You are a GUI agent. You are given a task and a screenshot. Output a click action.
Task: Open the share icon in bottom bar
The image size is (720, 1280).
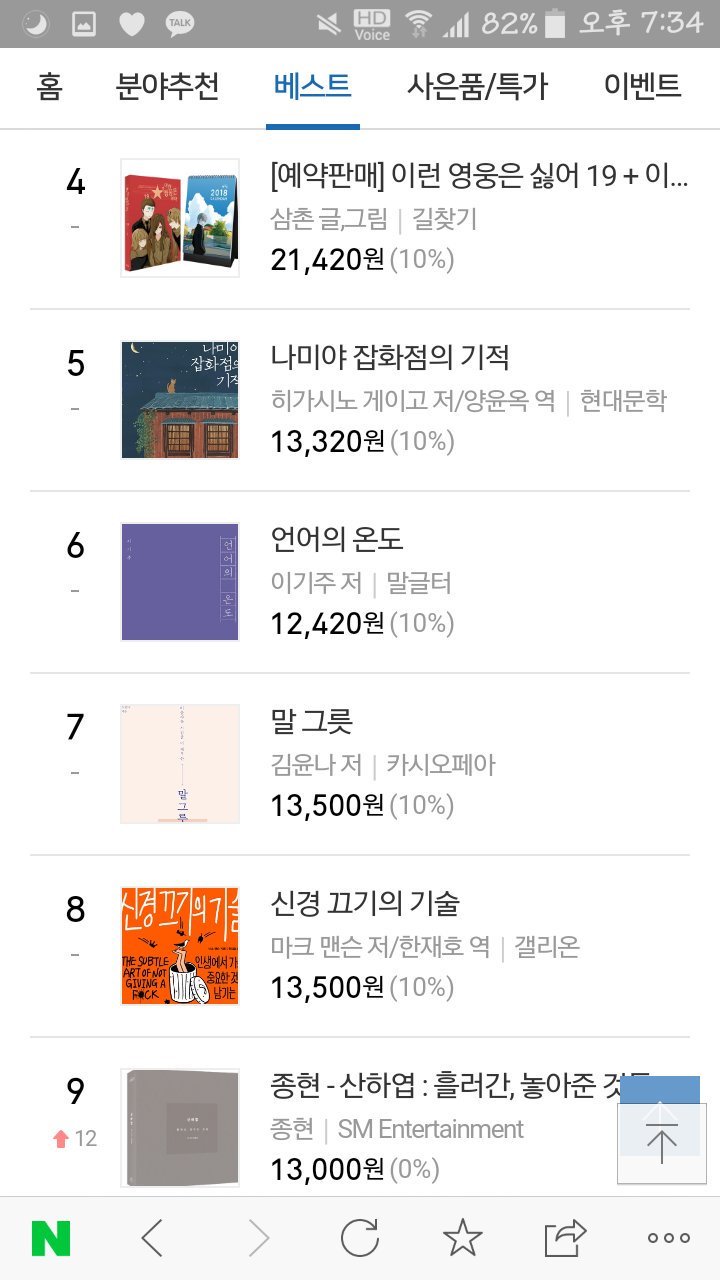tap(565, 1240)
